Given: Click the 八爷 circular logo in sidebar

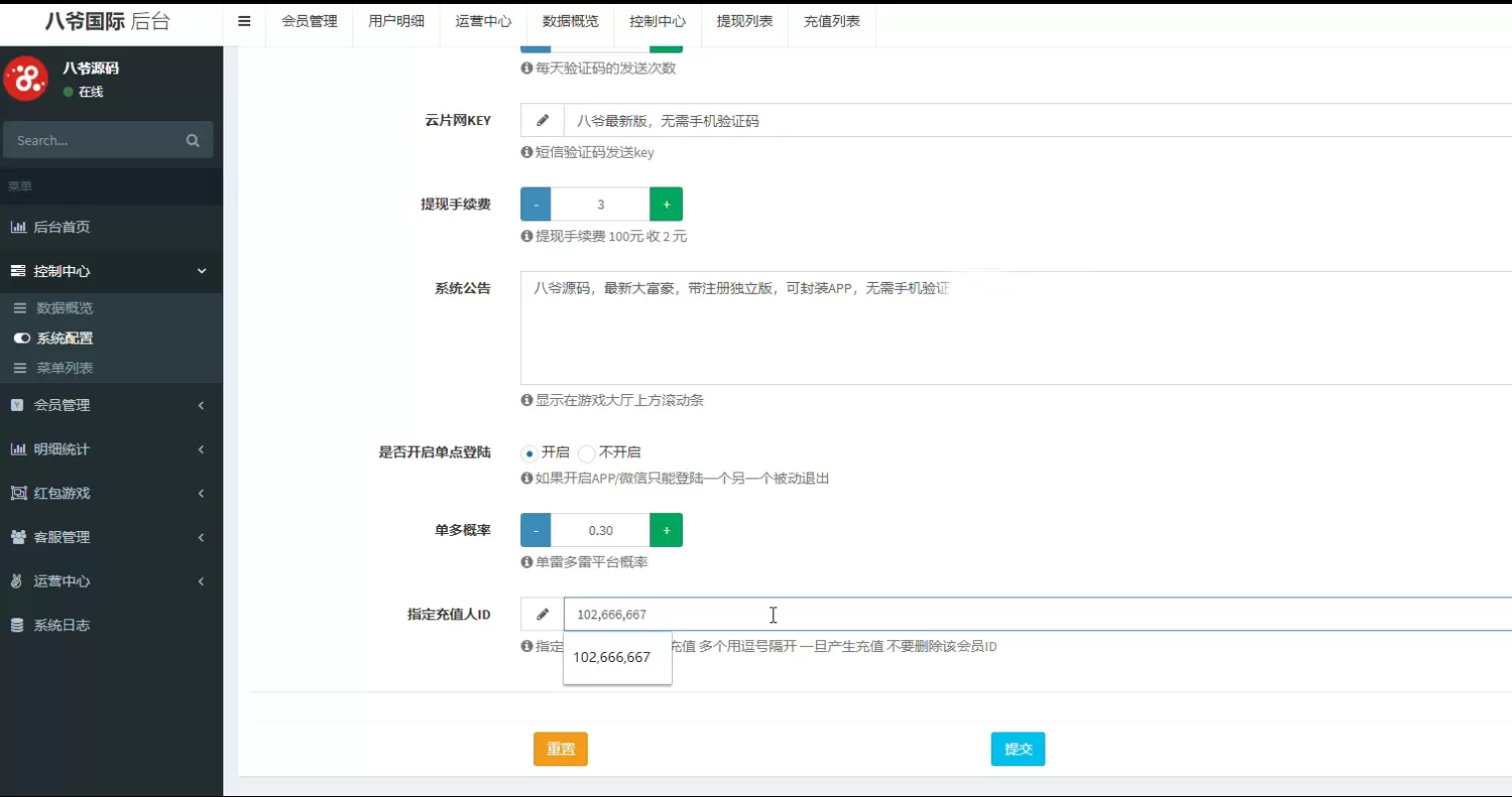Looking at the screenshot, I should tap(26, 76).
